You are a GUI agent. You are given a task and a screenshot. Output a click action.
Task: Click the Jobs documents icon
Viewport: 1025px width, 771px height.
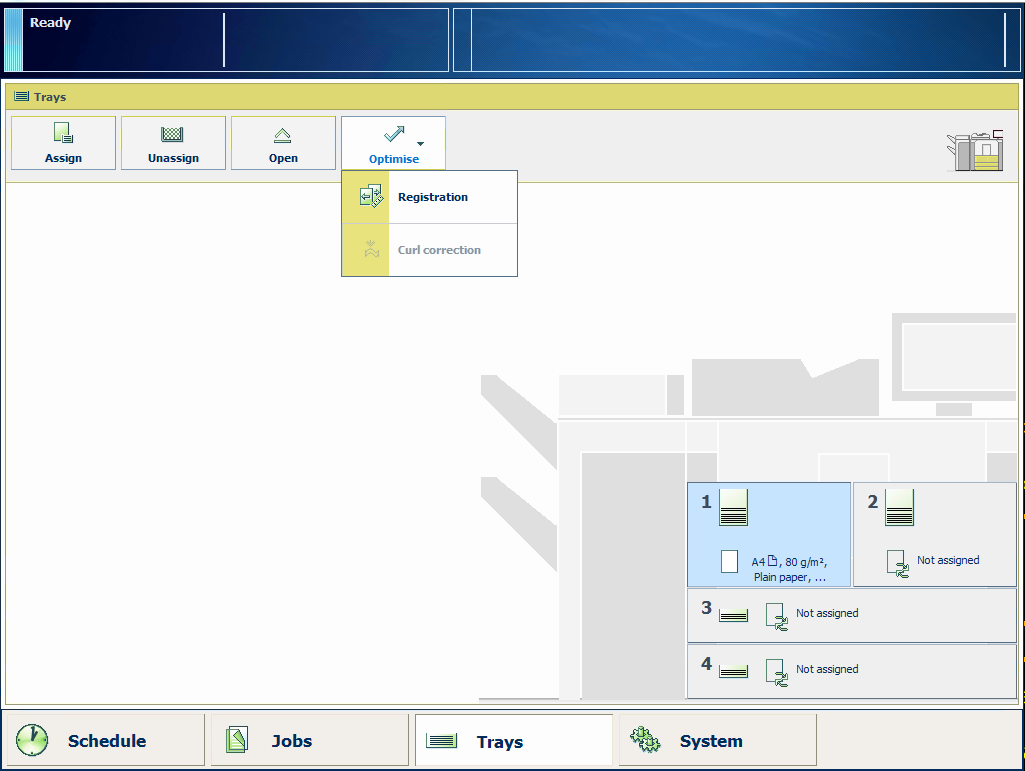(237, 740)
